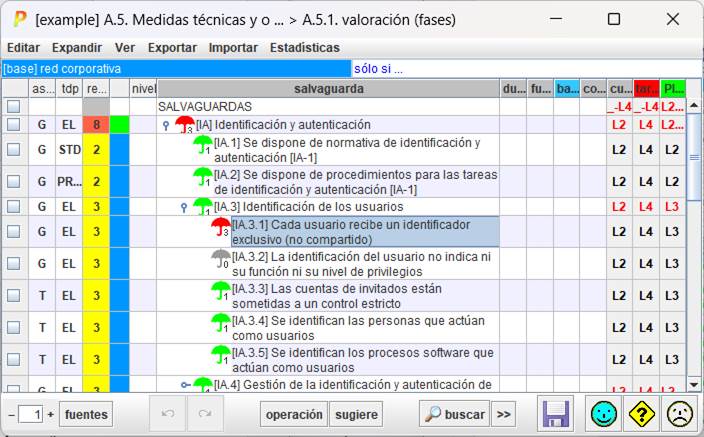Open the Exportar menu

point(172,48)
